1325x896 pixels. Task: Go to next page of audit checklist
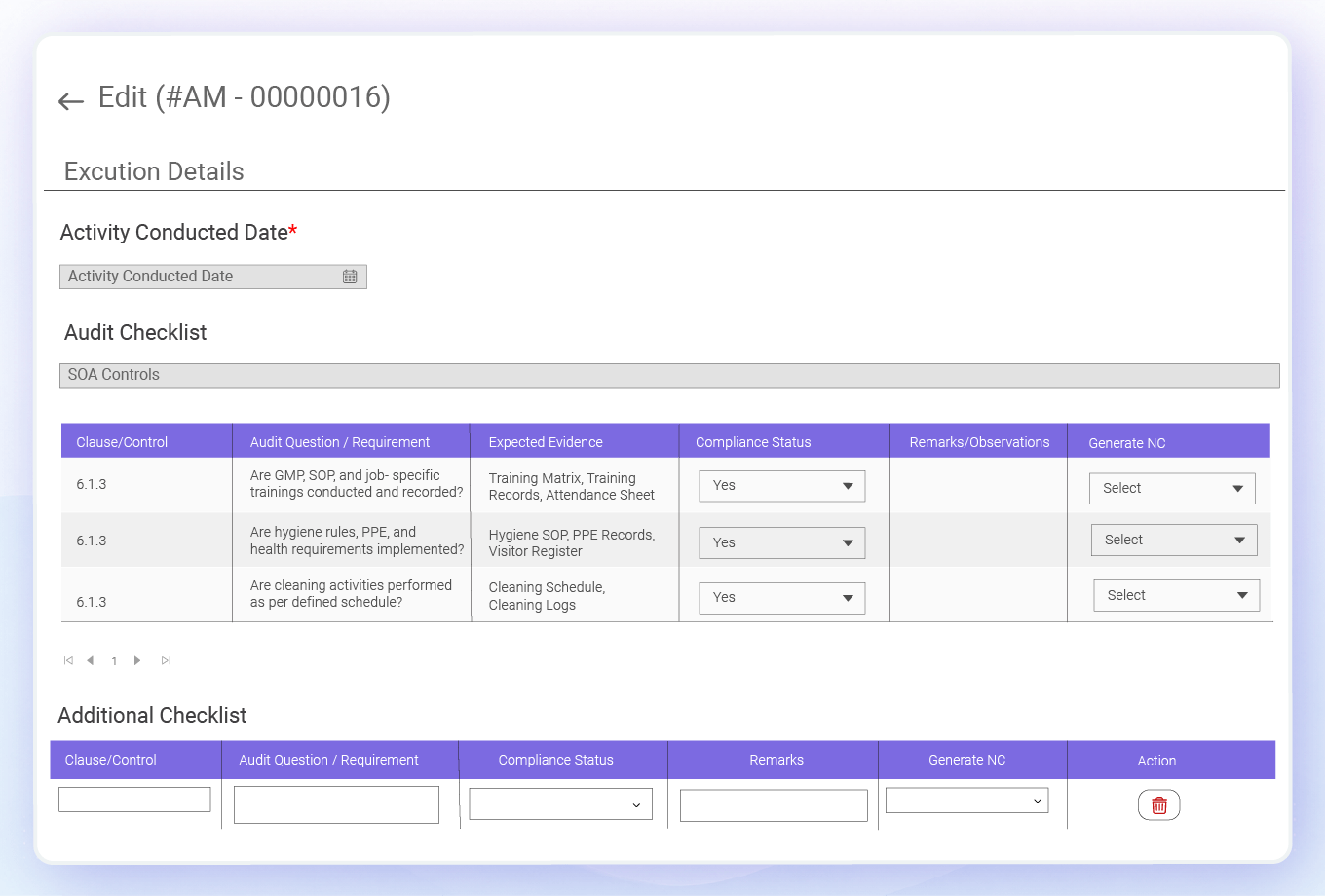pos(137,660)
